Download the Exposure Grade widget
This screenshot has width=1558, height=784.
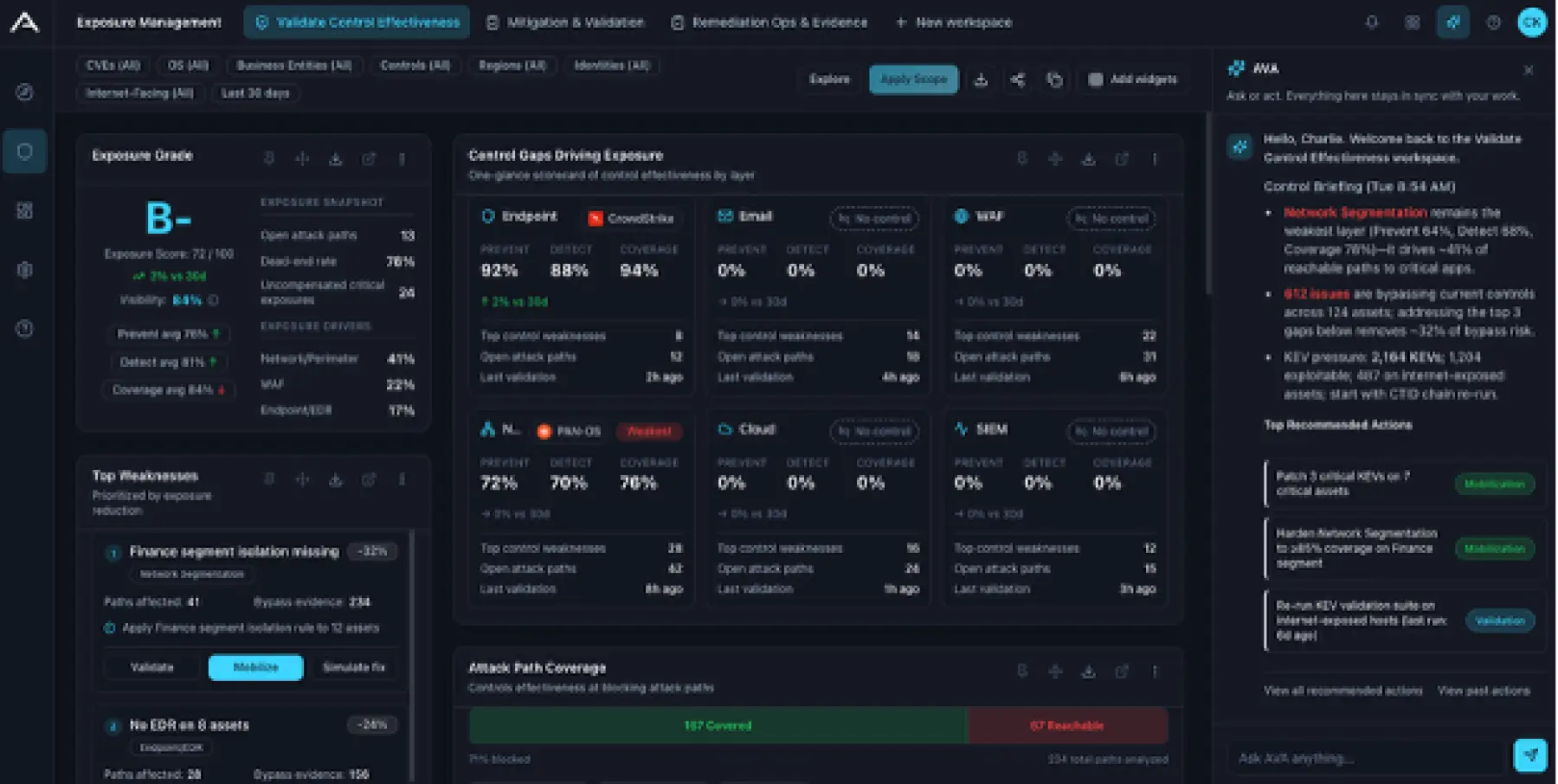pyautogui.click(x=335, y=159)
